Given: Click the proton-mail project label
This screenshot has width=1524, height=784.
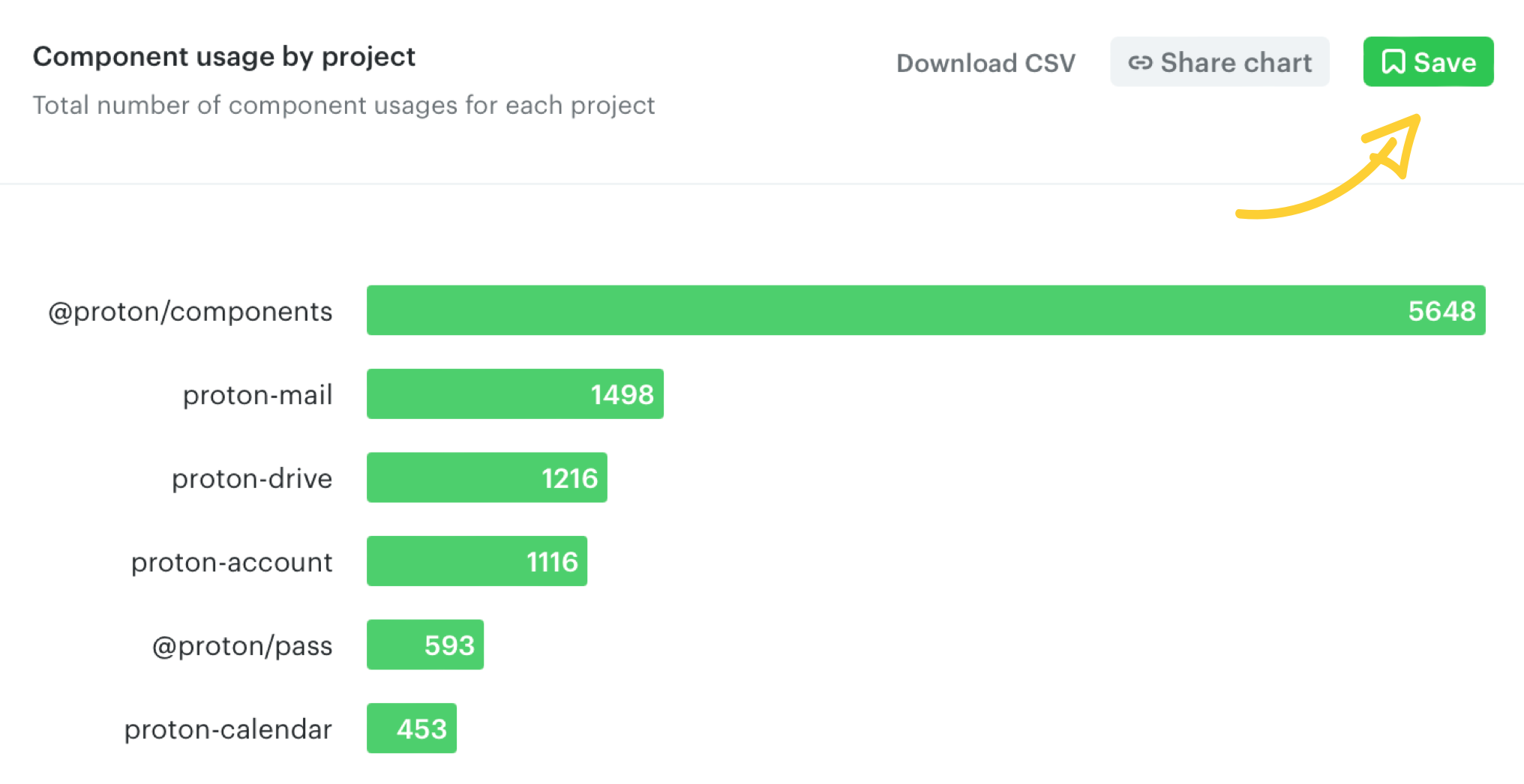Looking at the screenshot, I should point(257,395).
